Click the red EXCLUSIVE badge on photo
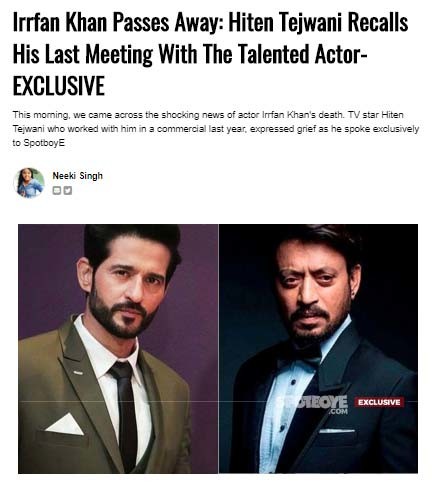 (379, 402)
